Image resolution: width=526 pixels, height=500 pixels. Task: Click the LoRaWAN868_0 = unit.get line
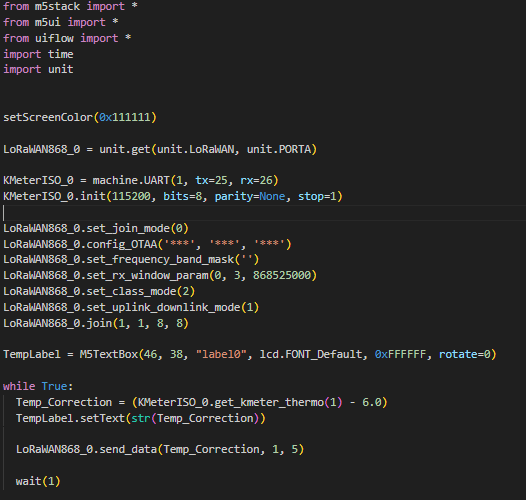pos(160,149)
